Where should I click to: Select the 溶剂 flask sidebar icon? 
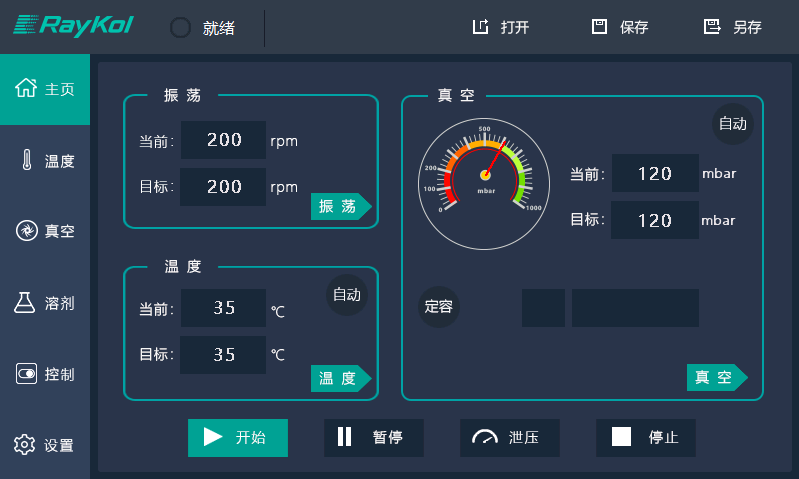click(27, 303)
